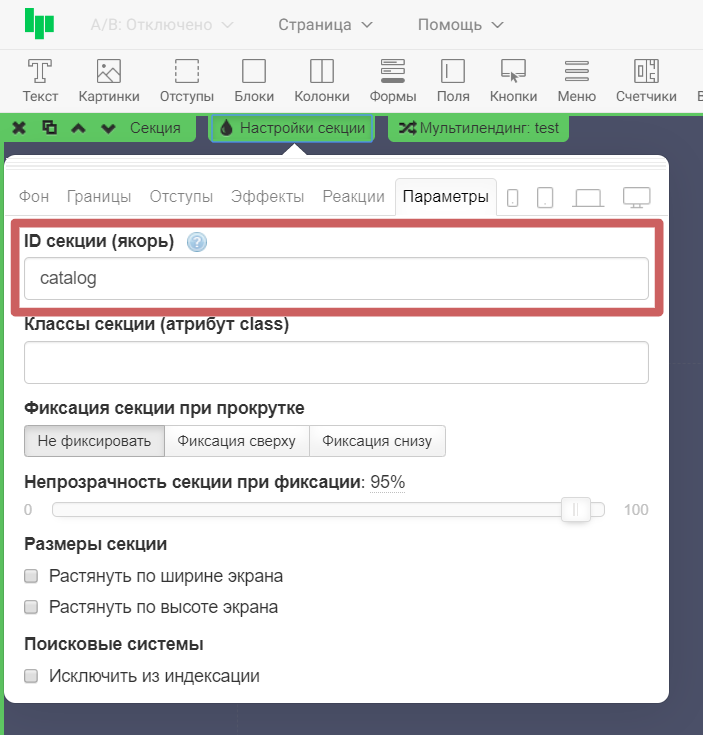Open the A/B: Отключено dropdown

pyautogui.click(x=162, y=24)
